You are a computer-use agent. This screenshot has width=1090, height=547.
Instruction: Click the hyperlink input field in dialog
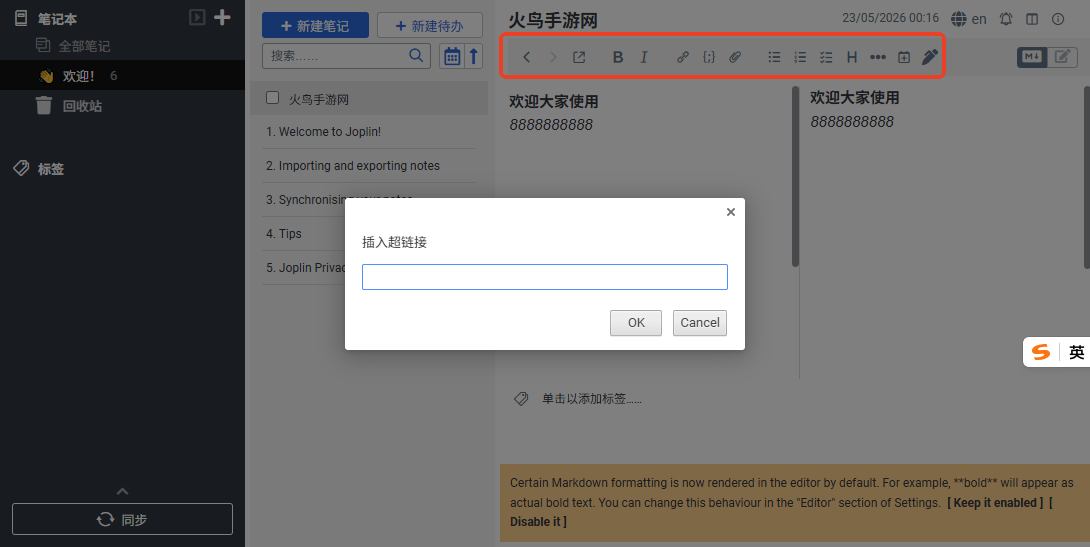point(545,277)
